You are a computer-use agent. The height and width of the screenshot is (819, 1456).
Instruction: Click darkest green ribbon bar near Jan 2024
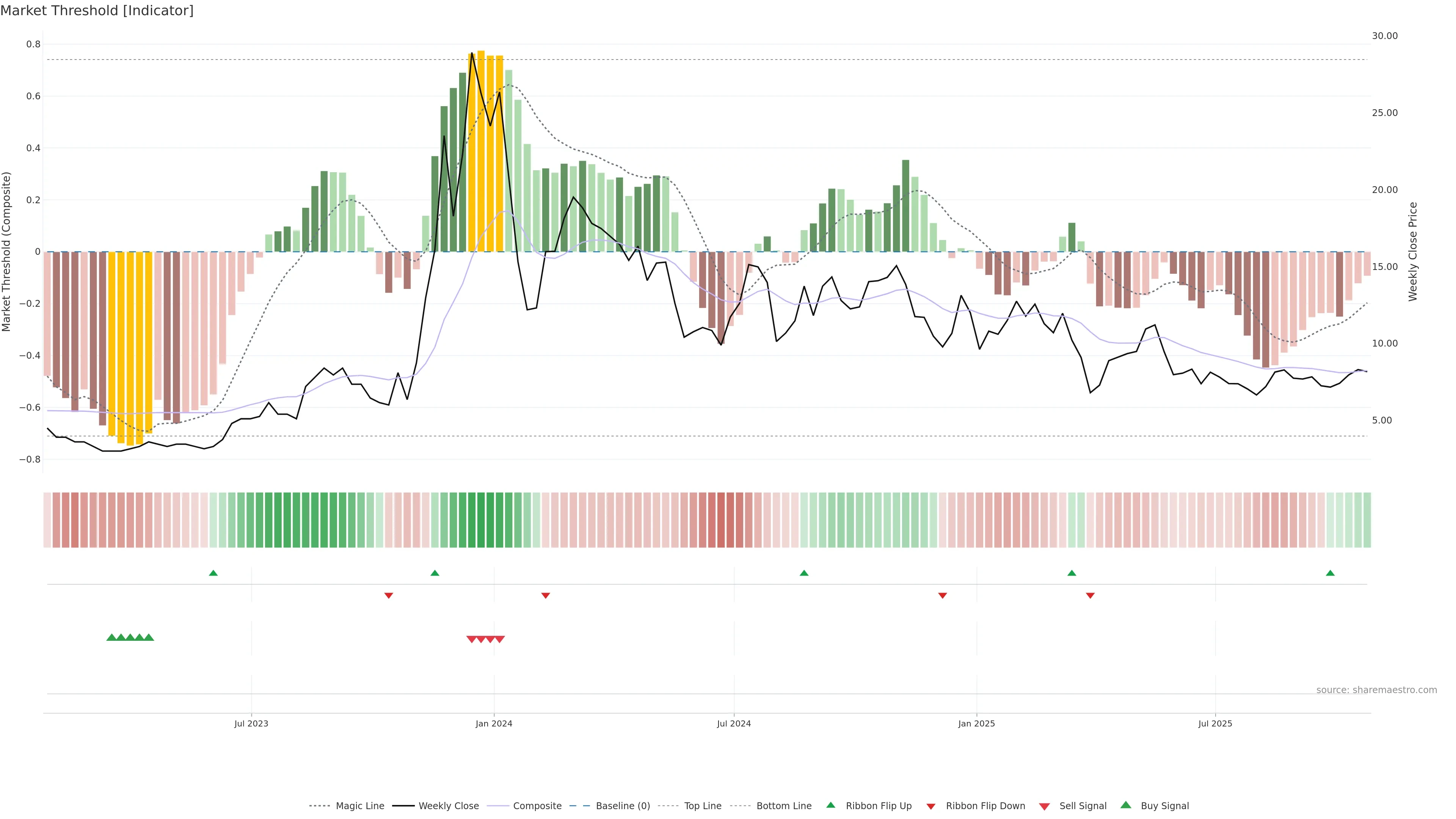click(x=480, y=520)
